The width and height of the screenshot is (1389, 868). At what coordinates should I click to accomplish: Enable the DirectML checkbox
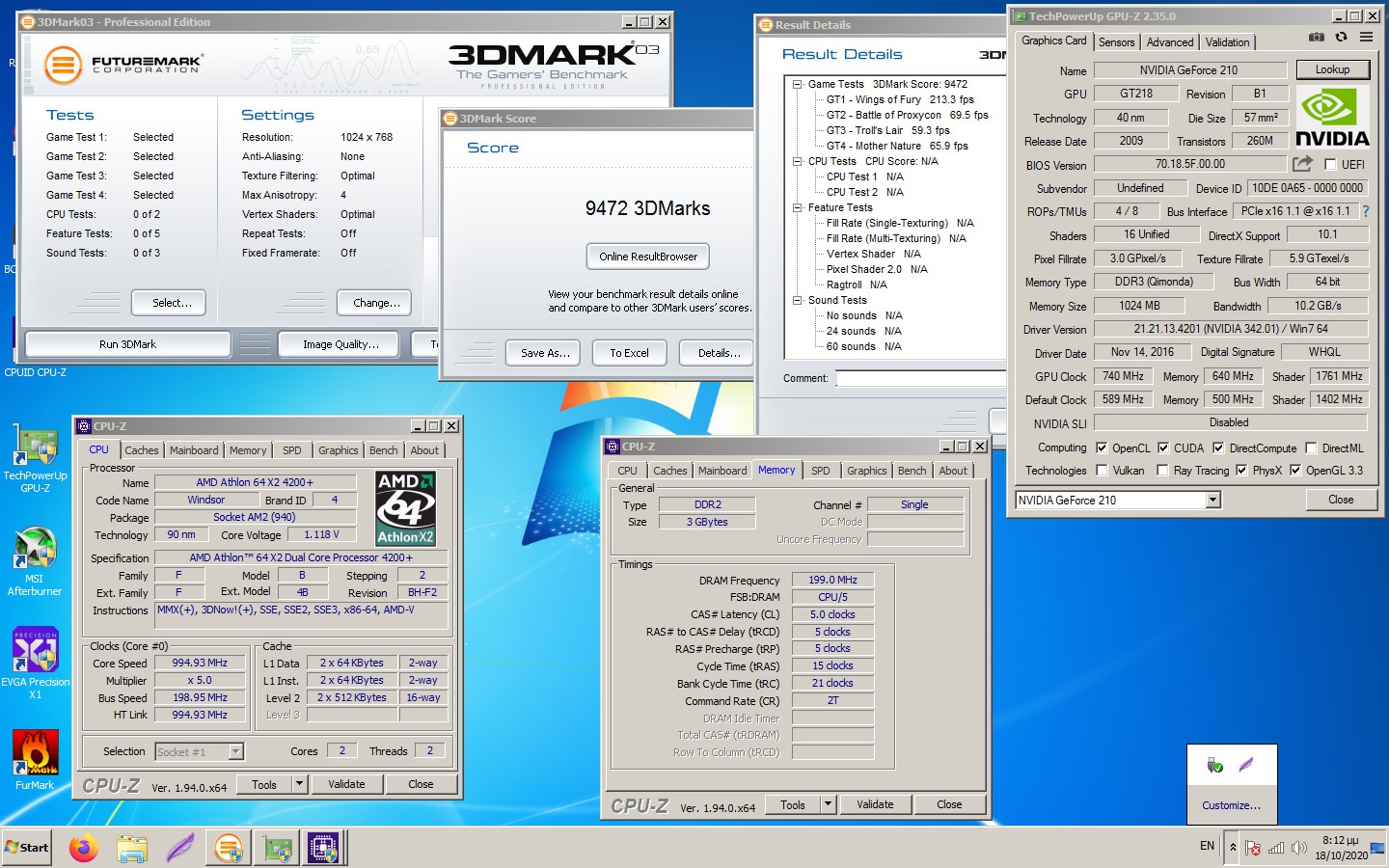pos(1311,448)
